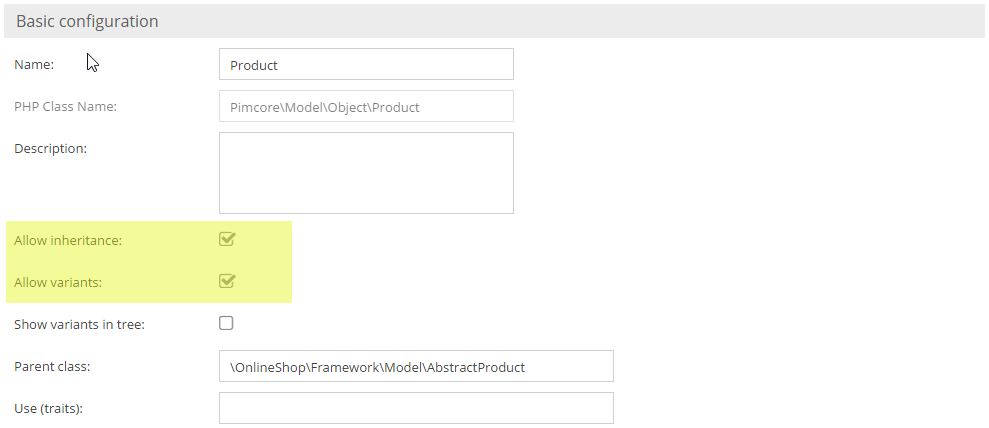Click the word "Product" in the Name field
This screenshot has height=428, width=989.
[x=254, y=65]
